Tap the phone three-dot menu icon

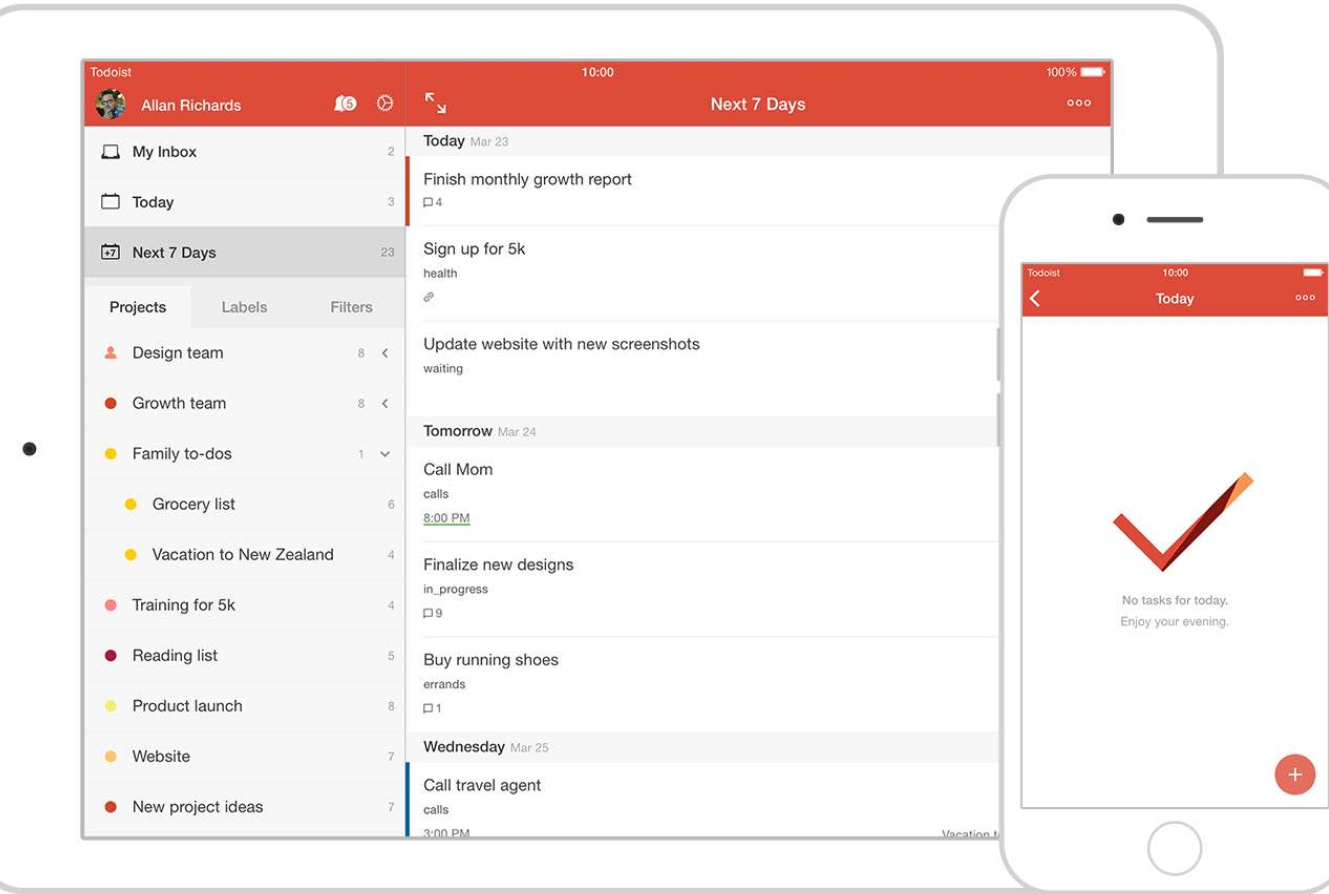pos(1304,298)
